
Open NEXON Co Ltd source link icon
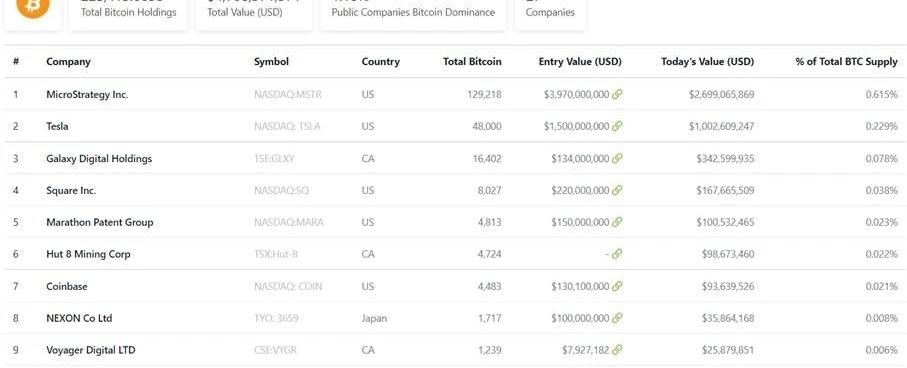pos(617,318)
